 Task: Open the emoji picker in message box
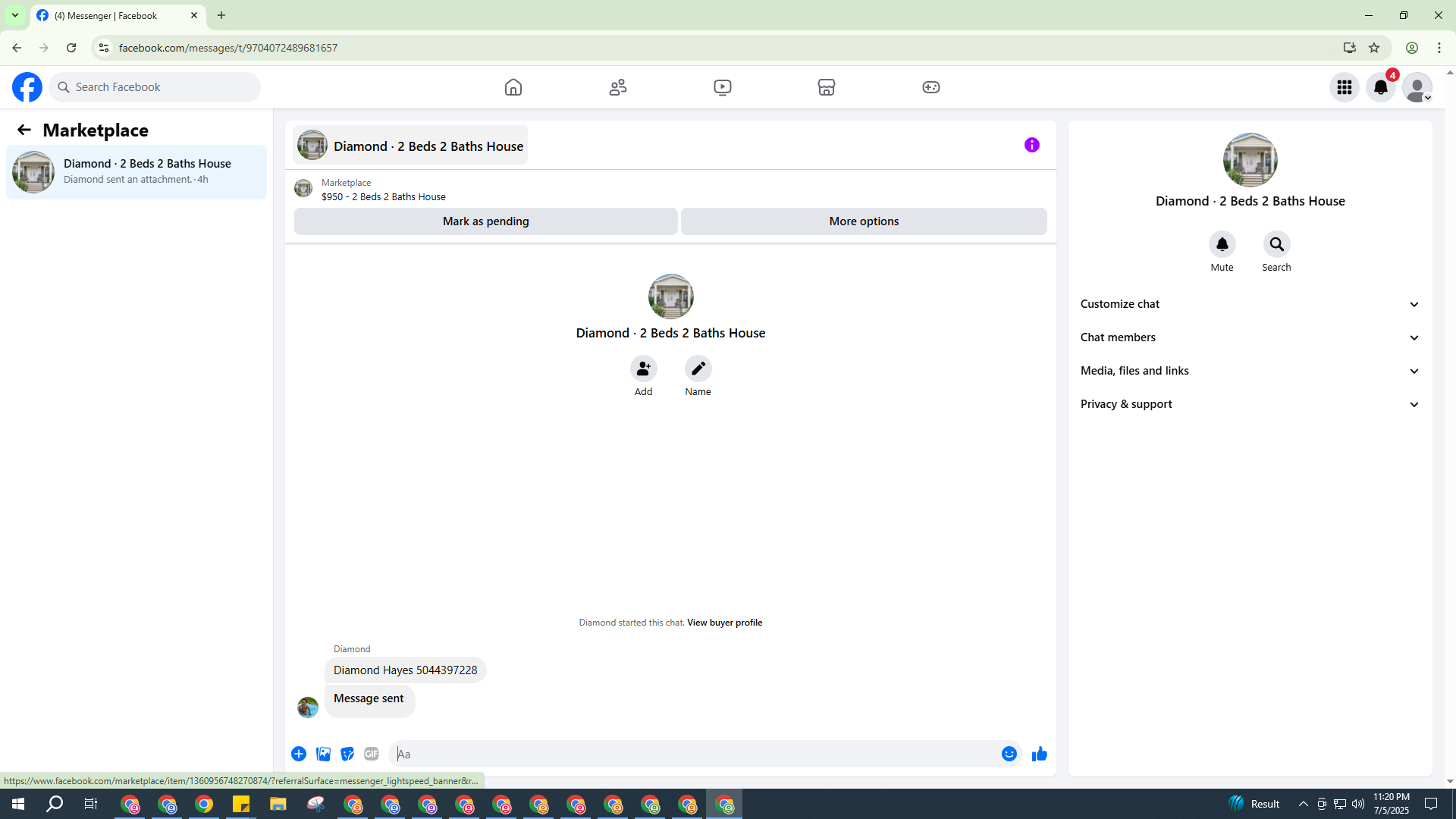[x=1009, y=754]
